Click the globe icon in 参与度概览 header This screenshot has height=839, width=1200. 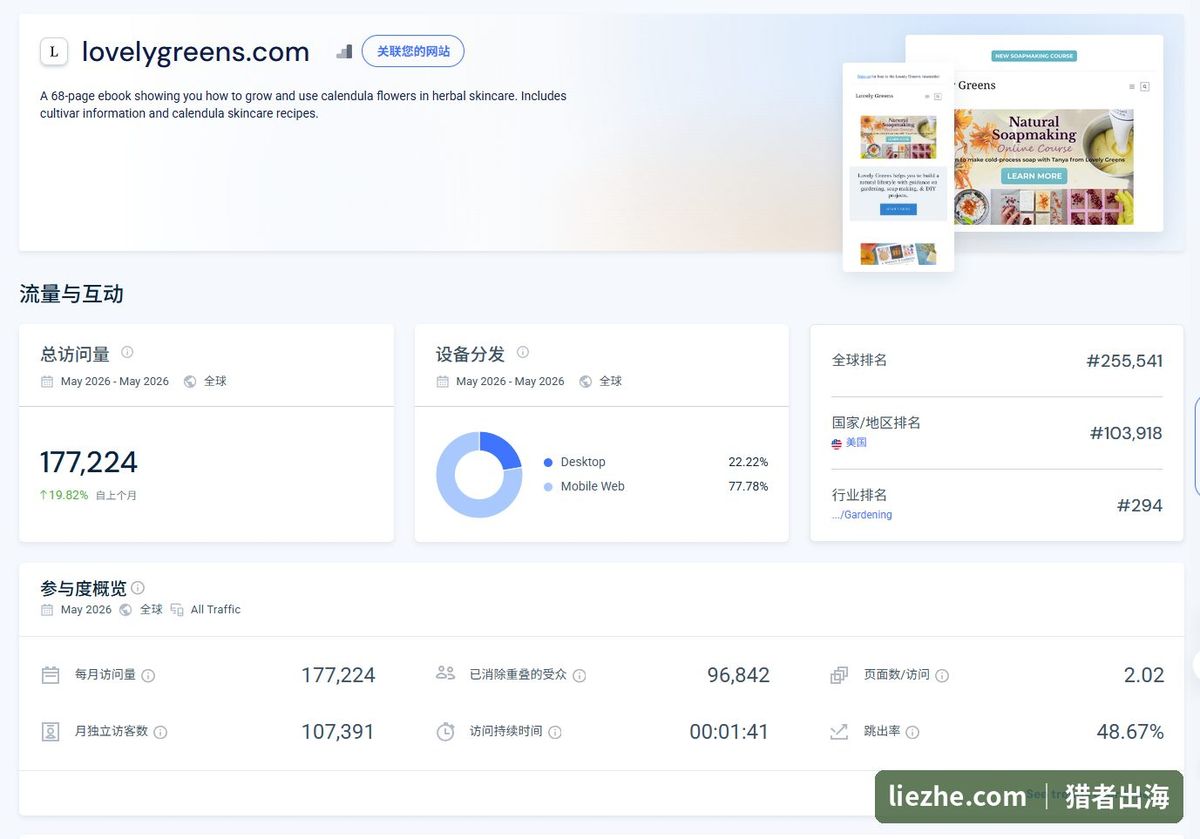[x=126, y=610]
